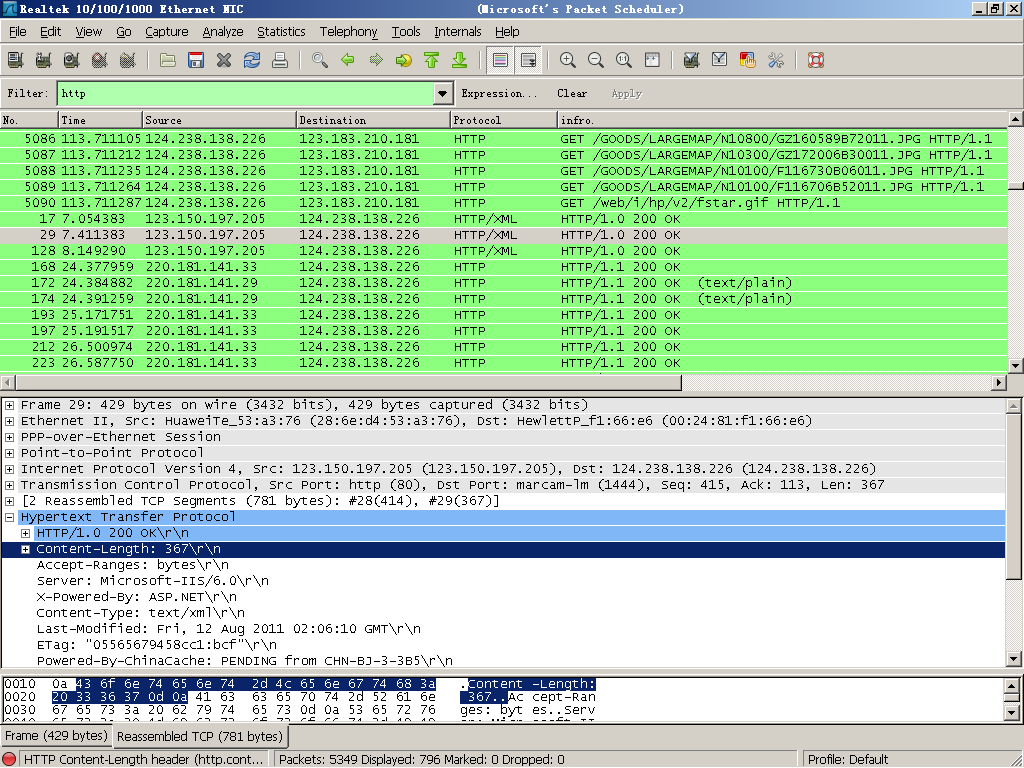Image resolution: width=1024 pixels, height=768 pixels.
Task: Clear the display filter
Action: tap(572, 93)
